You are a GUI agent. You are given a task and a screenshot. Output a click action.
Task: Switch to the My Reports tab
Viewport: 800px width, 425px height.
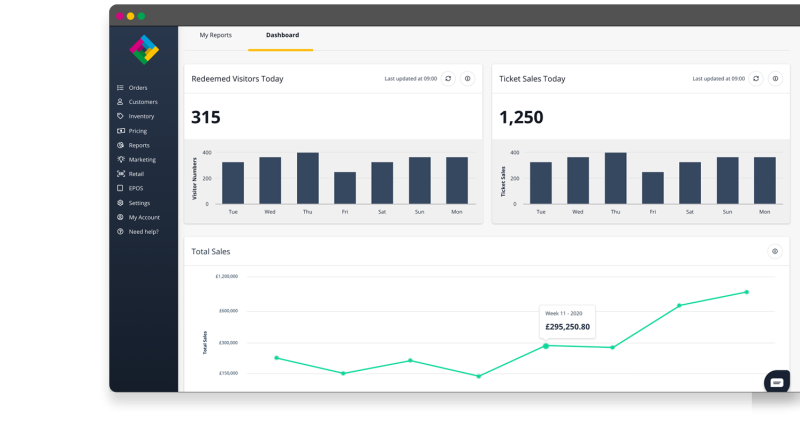point(215,36)
